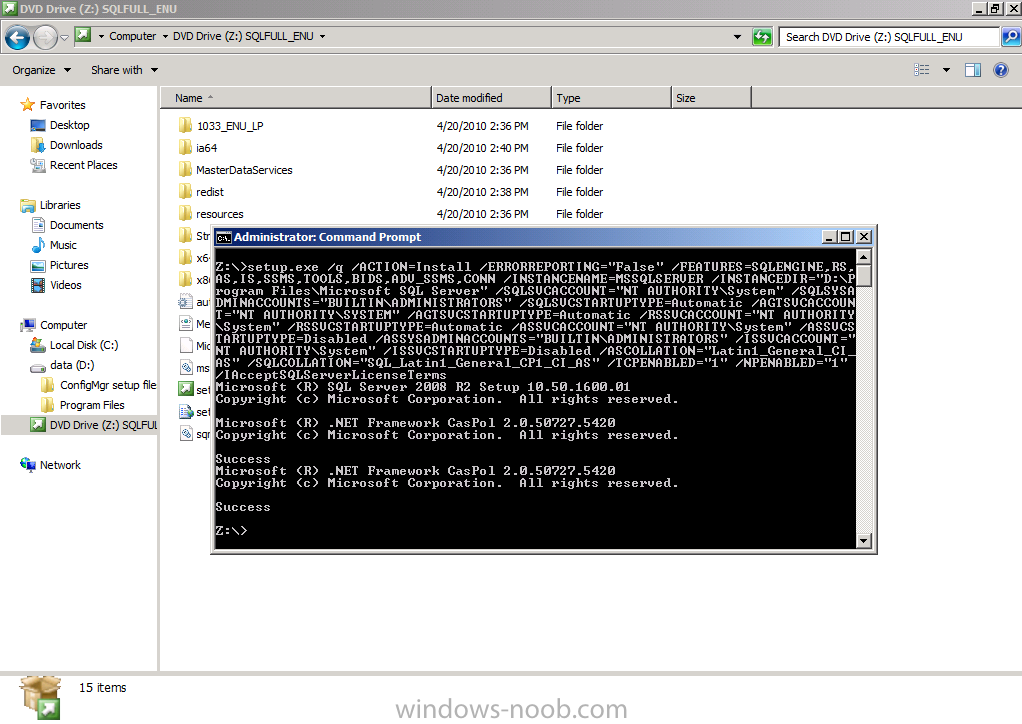
Task: Open Local Disk (C:)
Action: (83, 345)
